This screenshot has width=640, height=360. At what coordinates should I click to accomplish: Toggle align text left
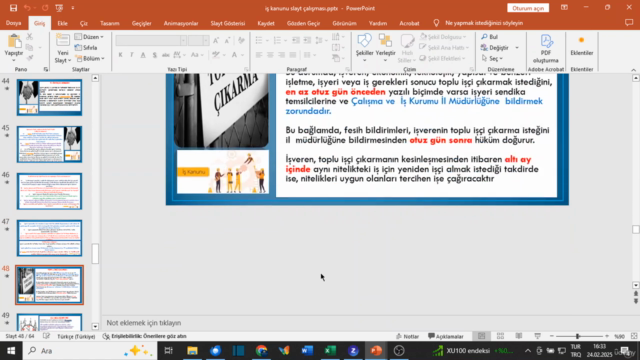[x=259, y=55]
